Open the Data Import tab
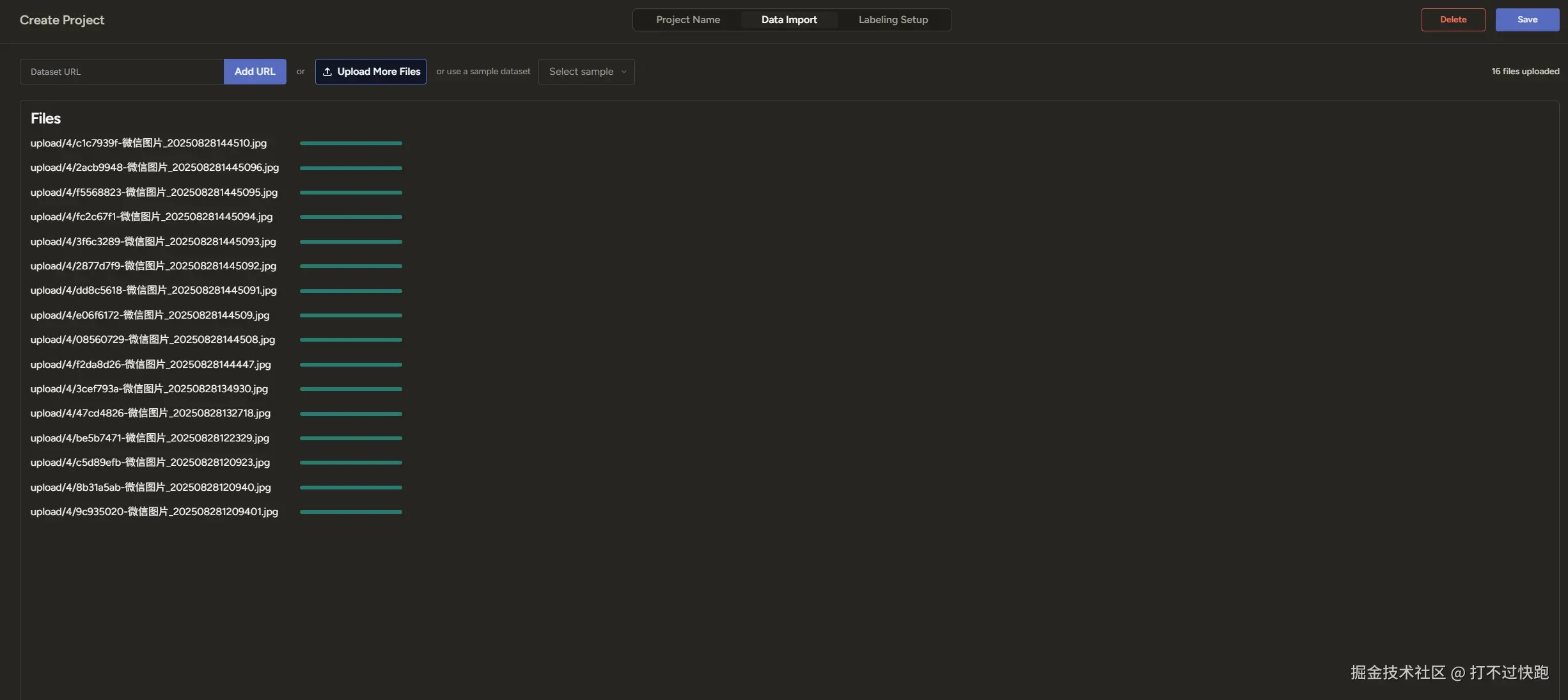 (788, 20)
